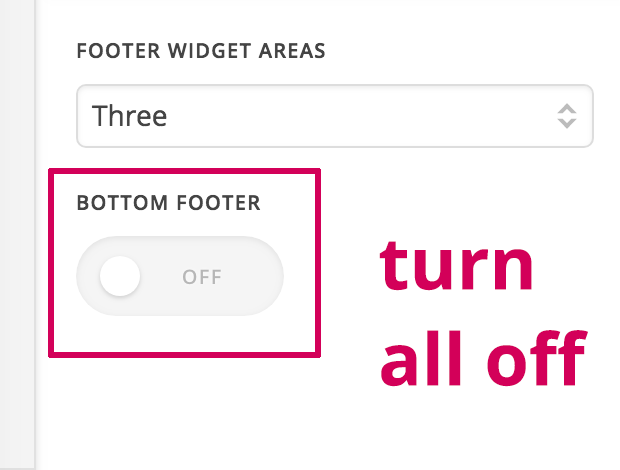Viewport: 620px width, 470px height.
Task: Click the OFF label on the footer switch
Action: tap(202, 277)
